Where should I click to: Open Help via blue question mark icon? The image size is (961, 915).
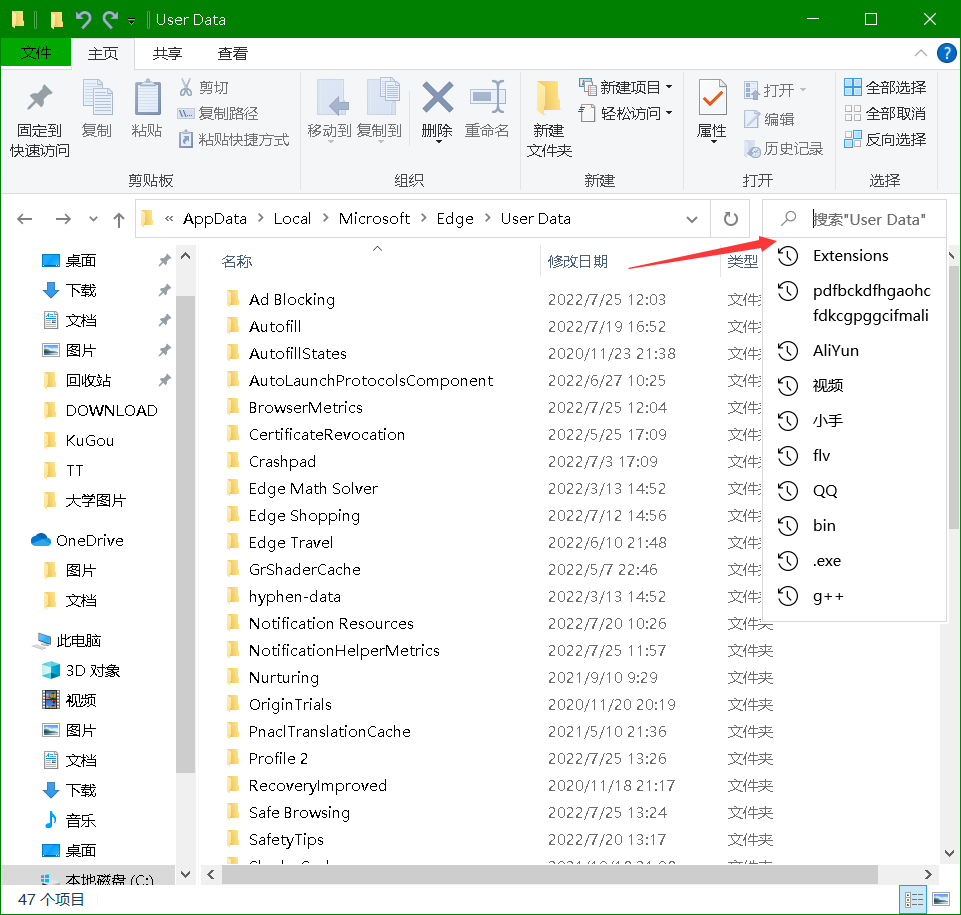[946, 53]
